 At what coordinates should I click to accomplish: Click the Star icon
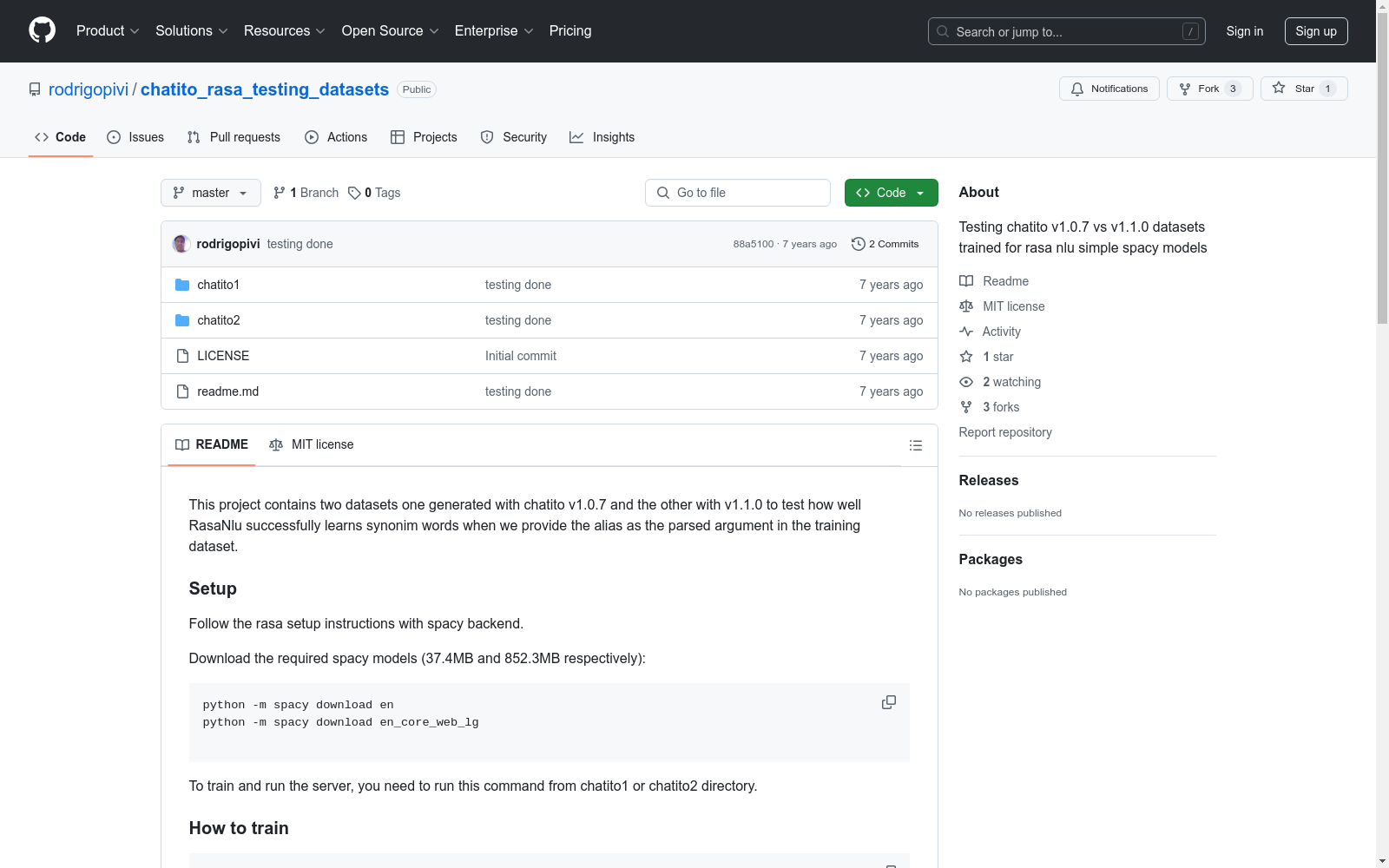coord(1279,88)
